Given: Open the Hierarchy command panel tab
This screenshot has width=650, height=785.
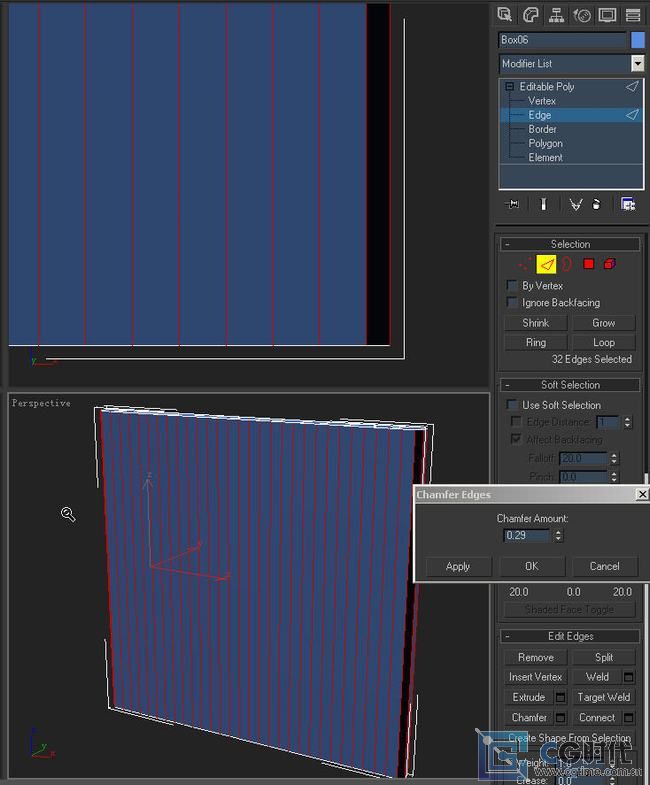Looking at the screenshot, I should [x=556, y=15].
